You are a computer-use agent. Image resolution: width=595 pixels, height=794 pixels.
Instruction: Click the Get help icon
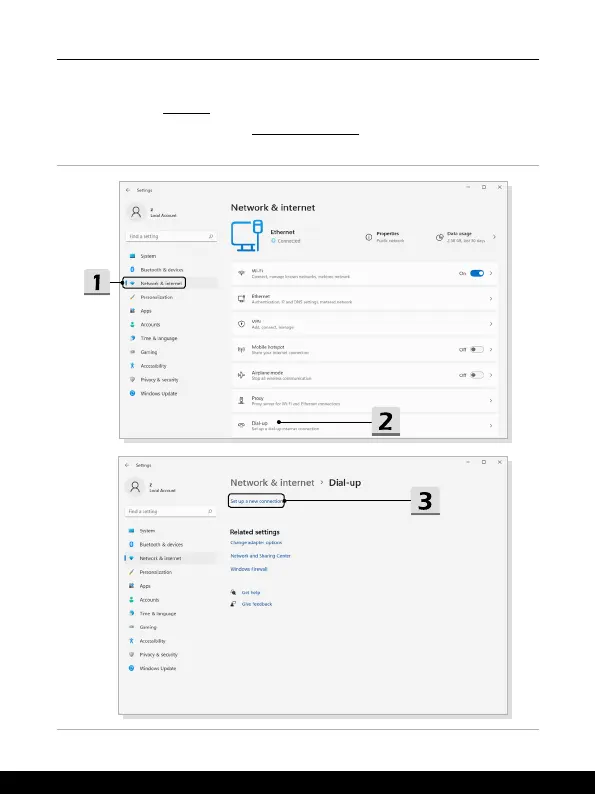pos(233,592)
